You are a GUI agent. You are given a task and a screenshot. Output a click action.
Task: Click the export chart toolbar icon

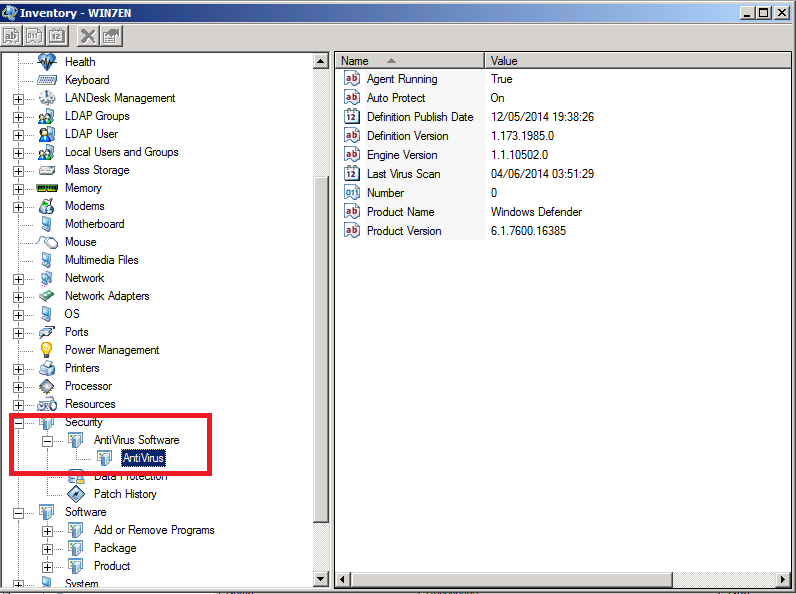tap(111, 36)
